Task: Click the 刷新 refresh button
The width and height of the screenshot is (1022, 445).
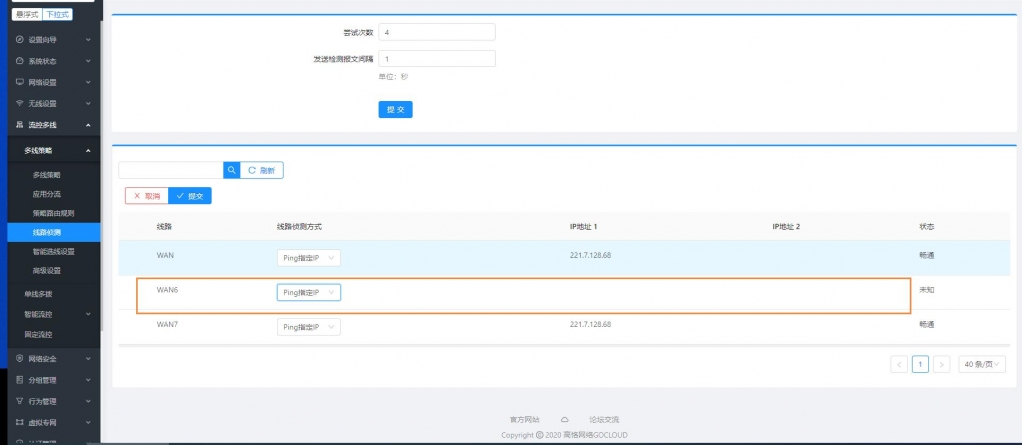Action: pos(262,171)
